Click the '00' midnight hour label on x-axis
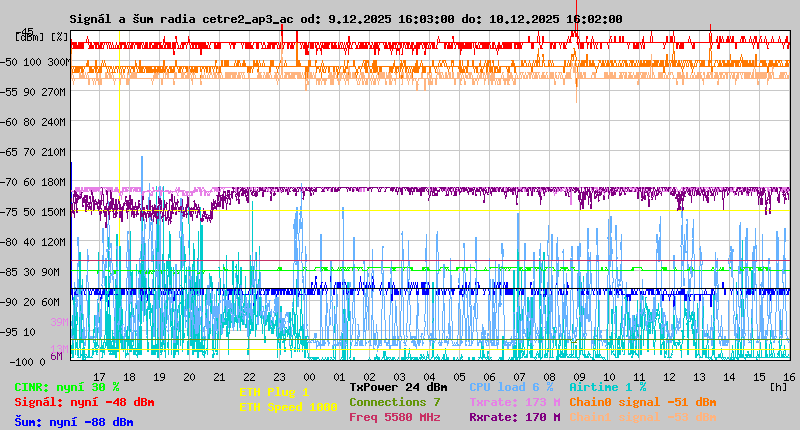Image resolution: width=800 pixels, height=430 pixels. 309,377
